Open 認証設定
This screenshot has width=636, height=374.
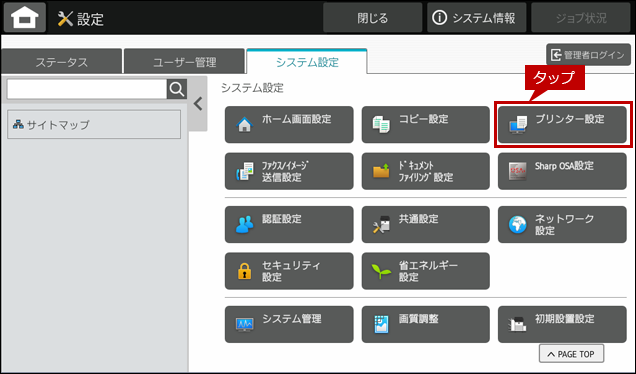pyautogui.click(x=289, y=224)
